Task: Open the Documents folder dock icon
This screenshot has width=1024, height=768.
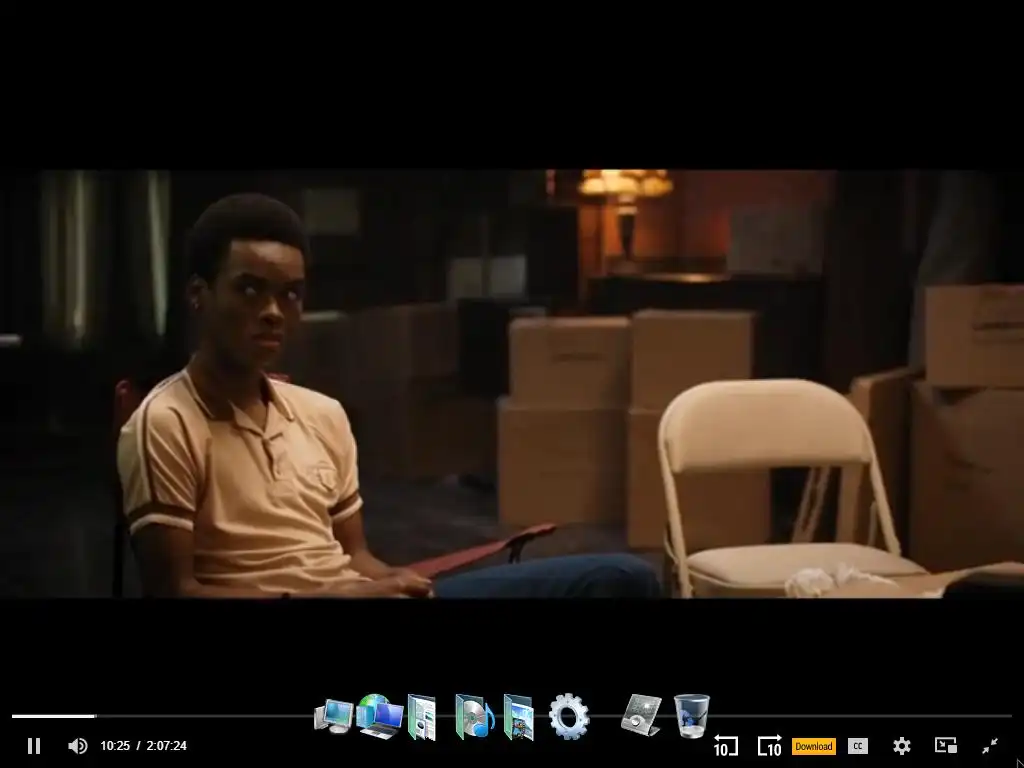Action: coord(422,718)
